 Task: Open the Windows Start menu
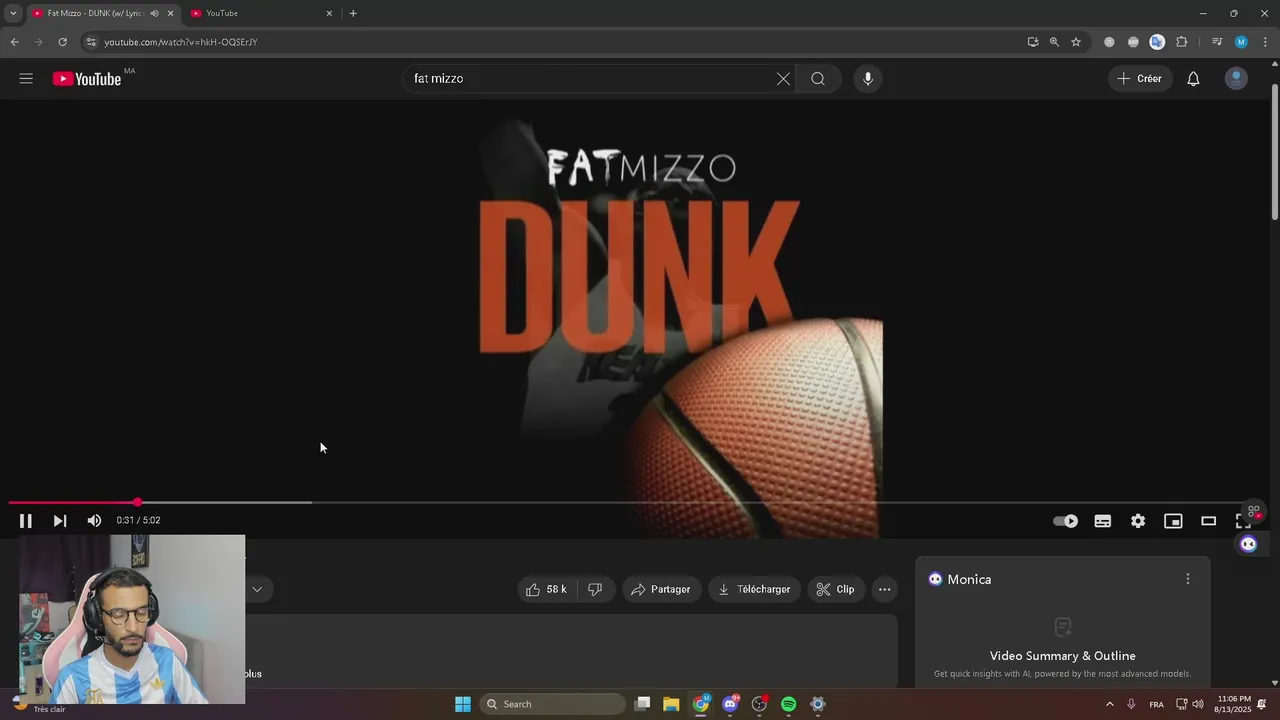(x=463, y=704)
